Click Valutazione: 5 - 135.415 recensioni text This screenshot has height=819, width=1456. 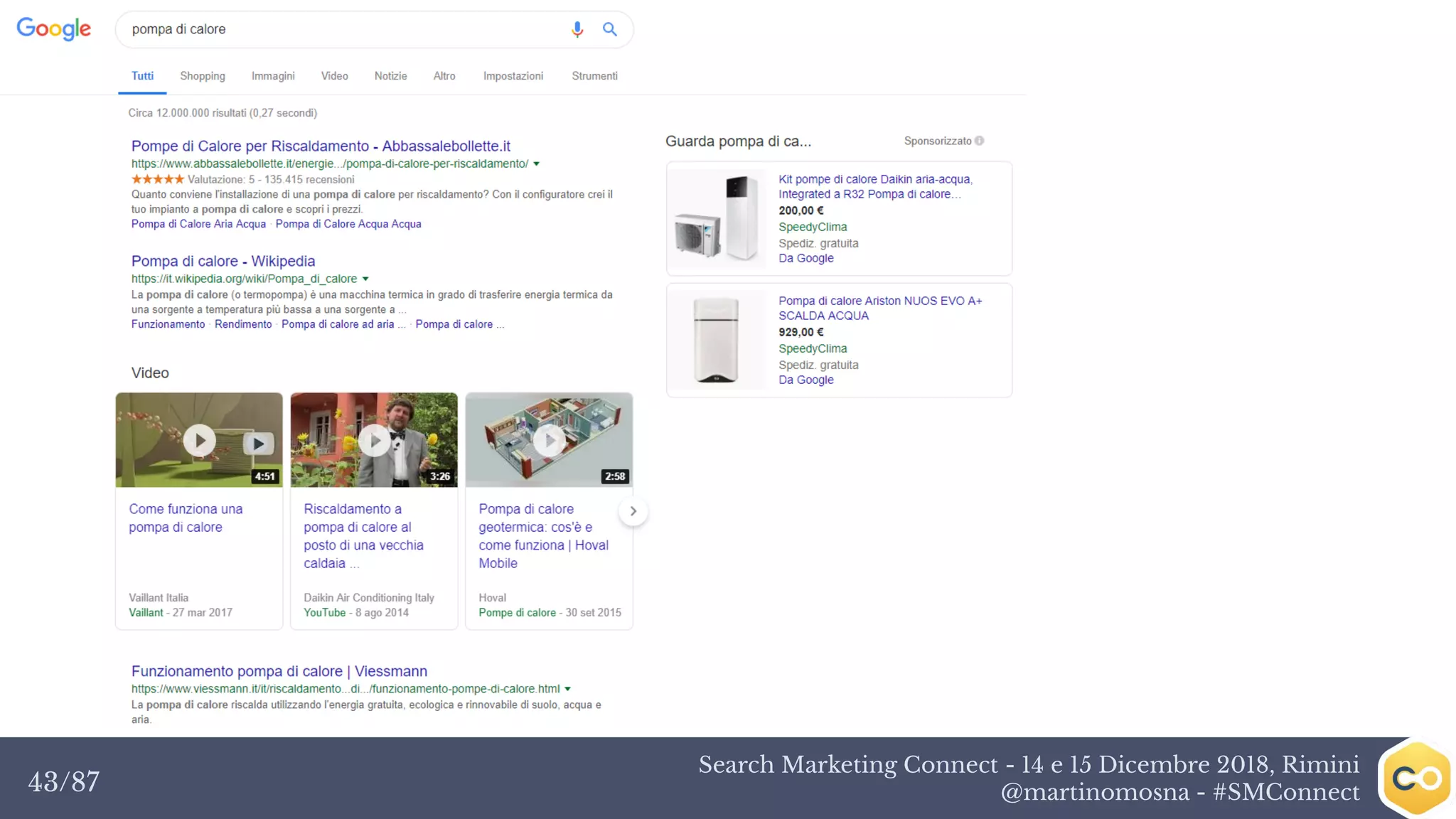point(271,180)
